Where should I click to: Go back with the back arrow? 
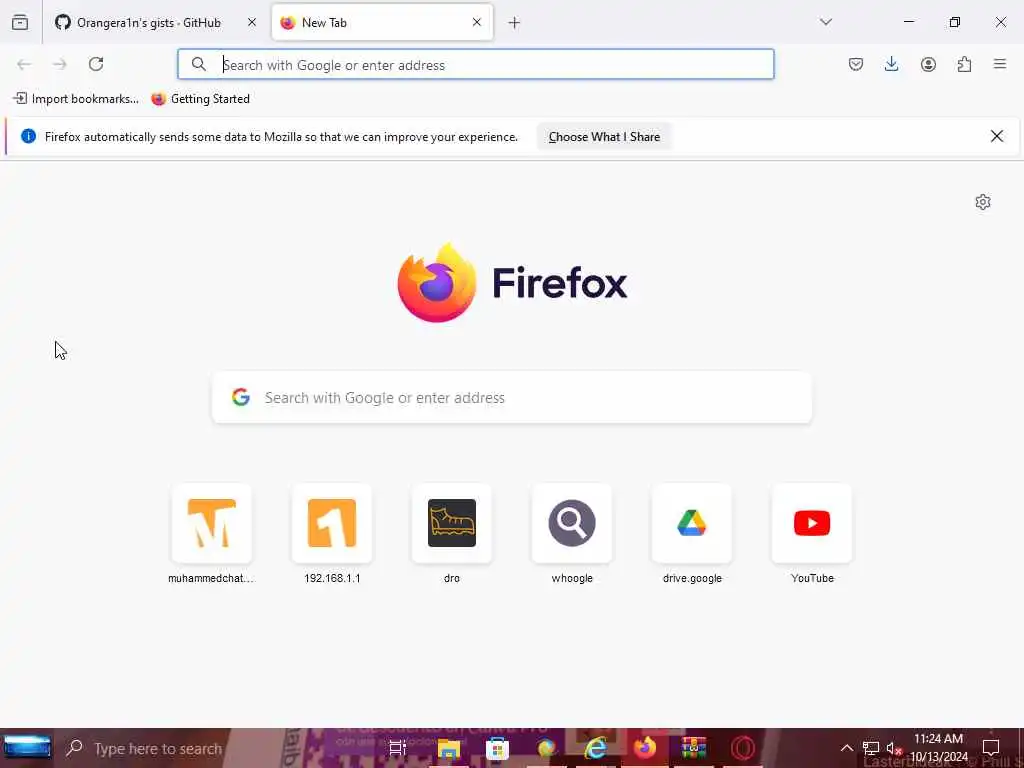coord(24,64)
